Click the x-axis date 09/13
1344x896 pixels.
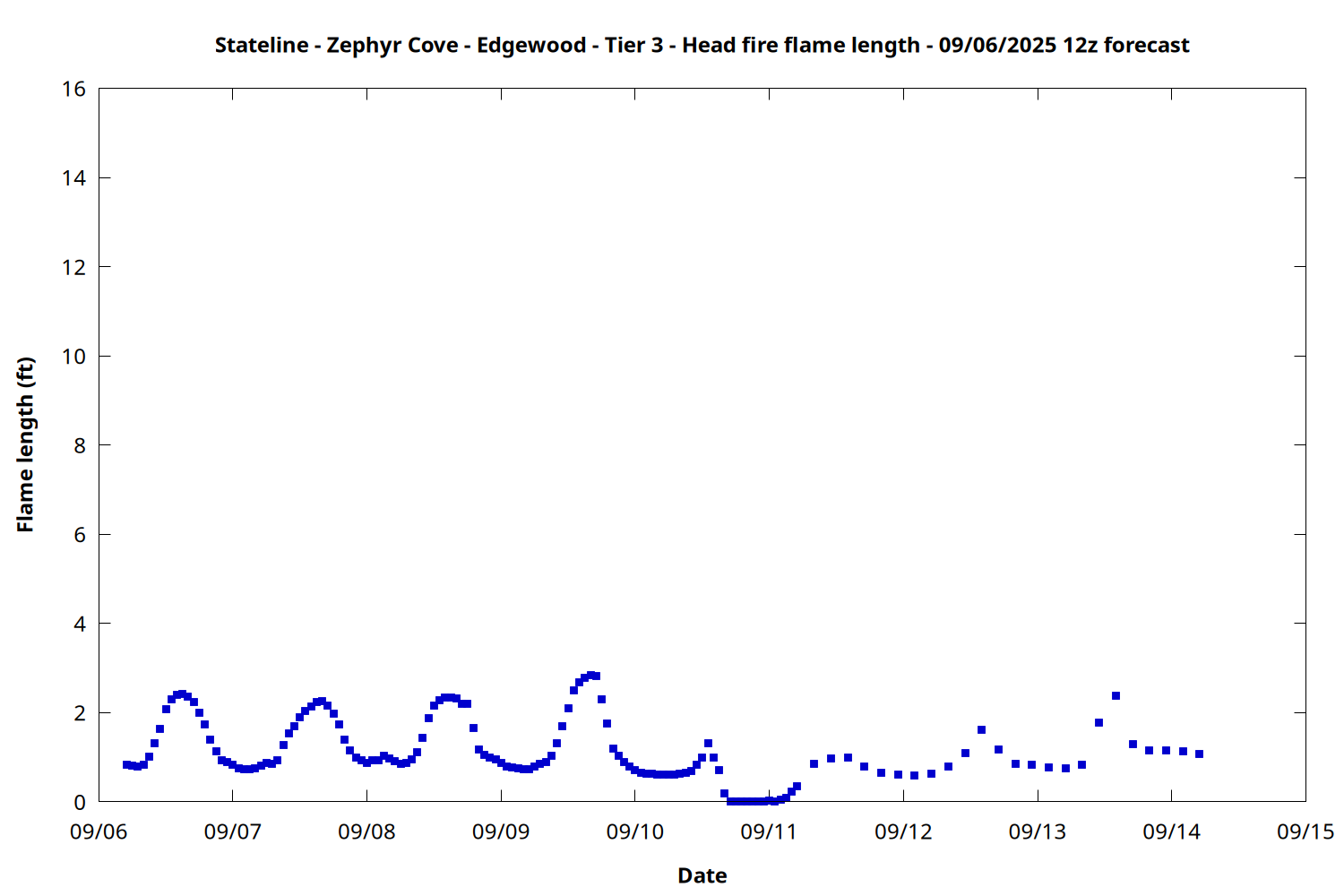(1038, 831)
